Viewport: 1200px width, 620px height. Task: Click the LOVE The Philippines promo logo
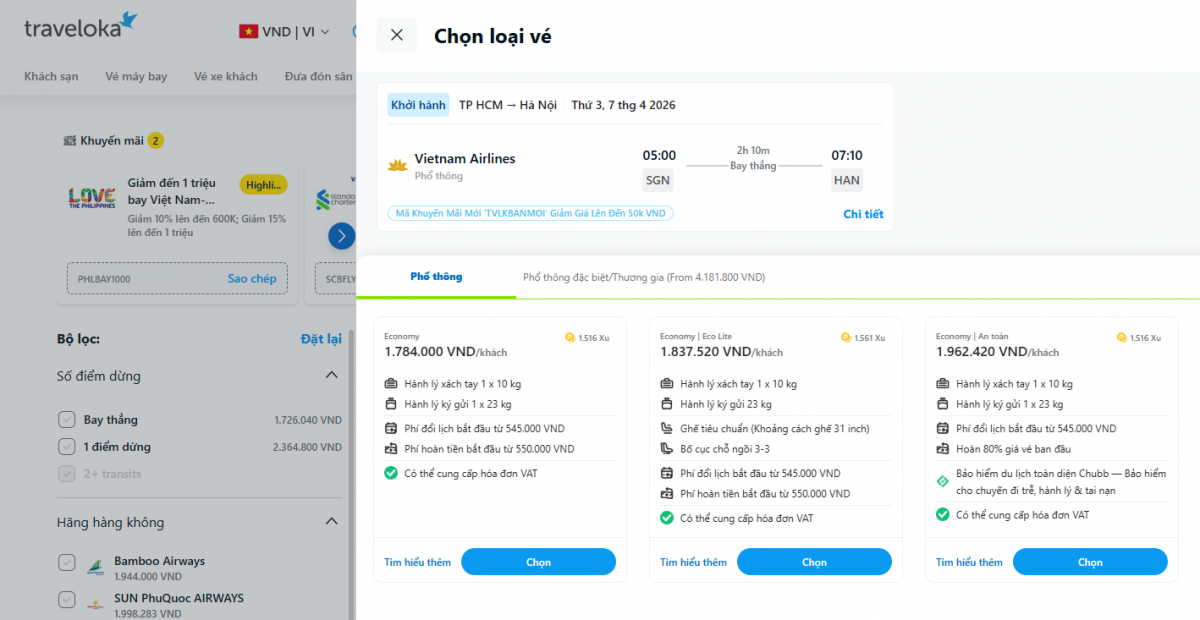(x=91, y=198)
